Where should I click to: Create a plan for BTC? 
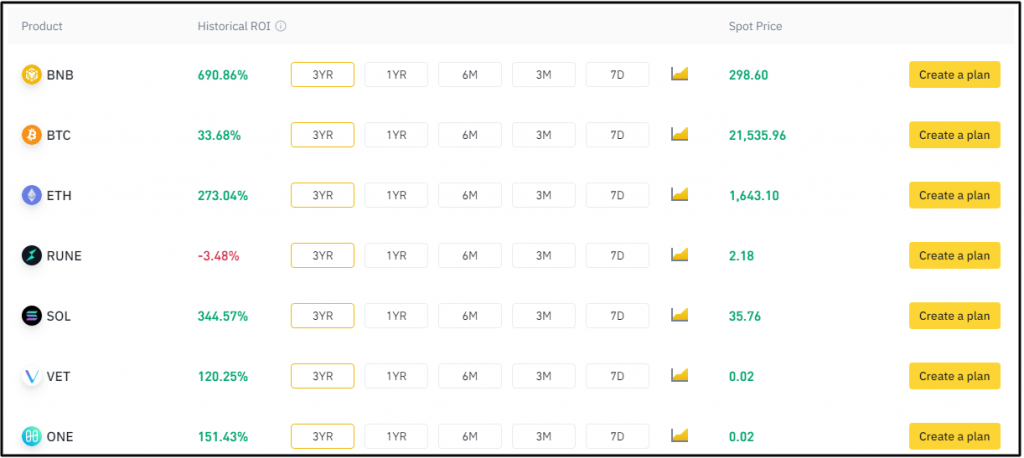coord(954,135)
